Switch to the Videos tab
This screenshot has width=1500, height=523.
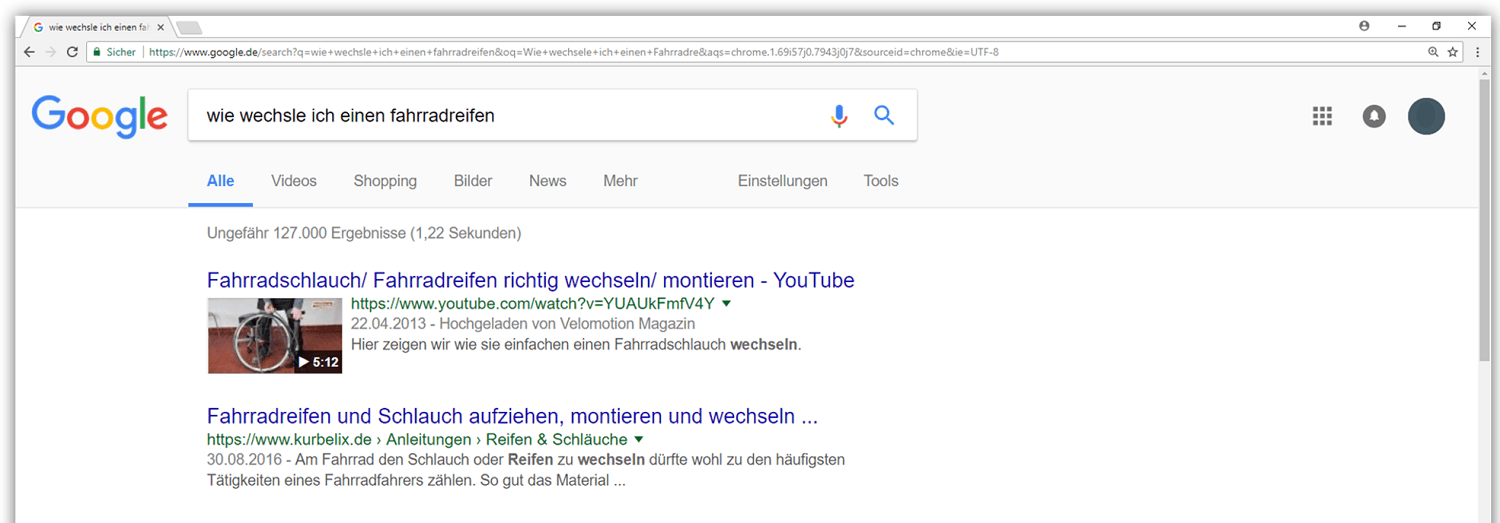click(294, 181)
